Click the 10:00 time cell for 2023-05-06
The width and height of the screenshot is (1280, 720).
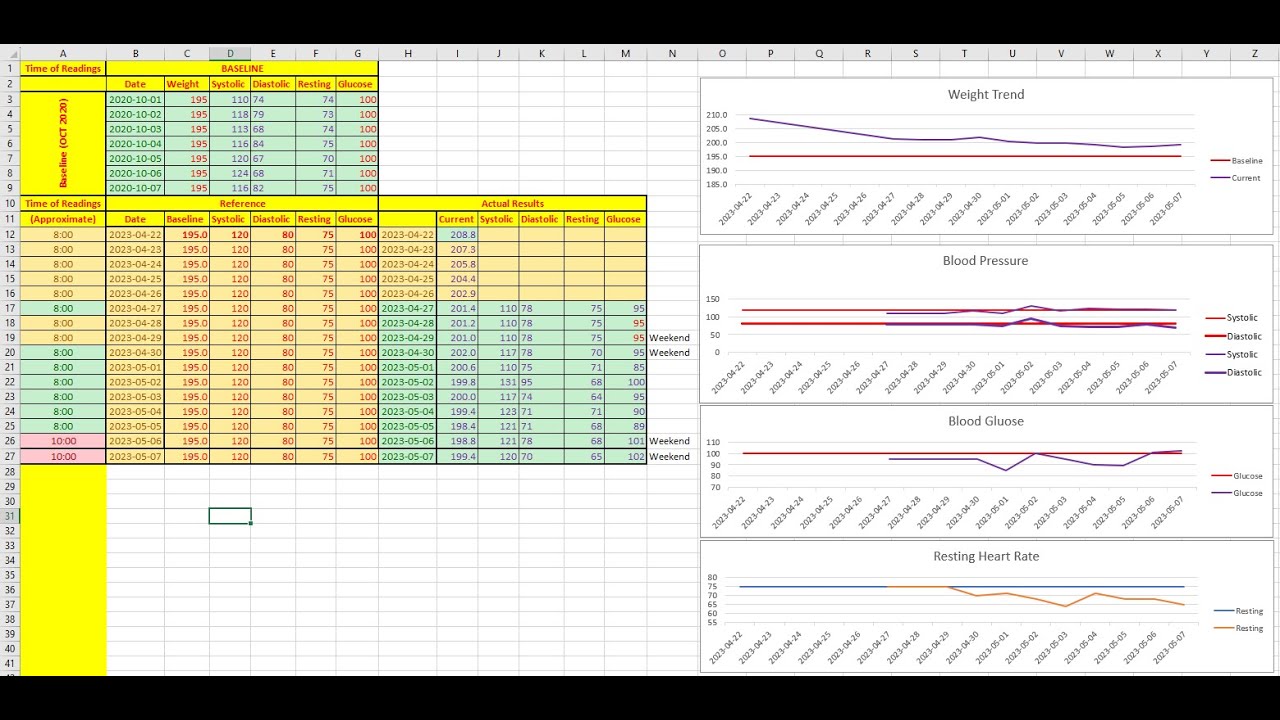coord(63,441)
